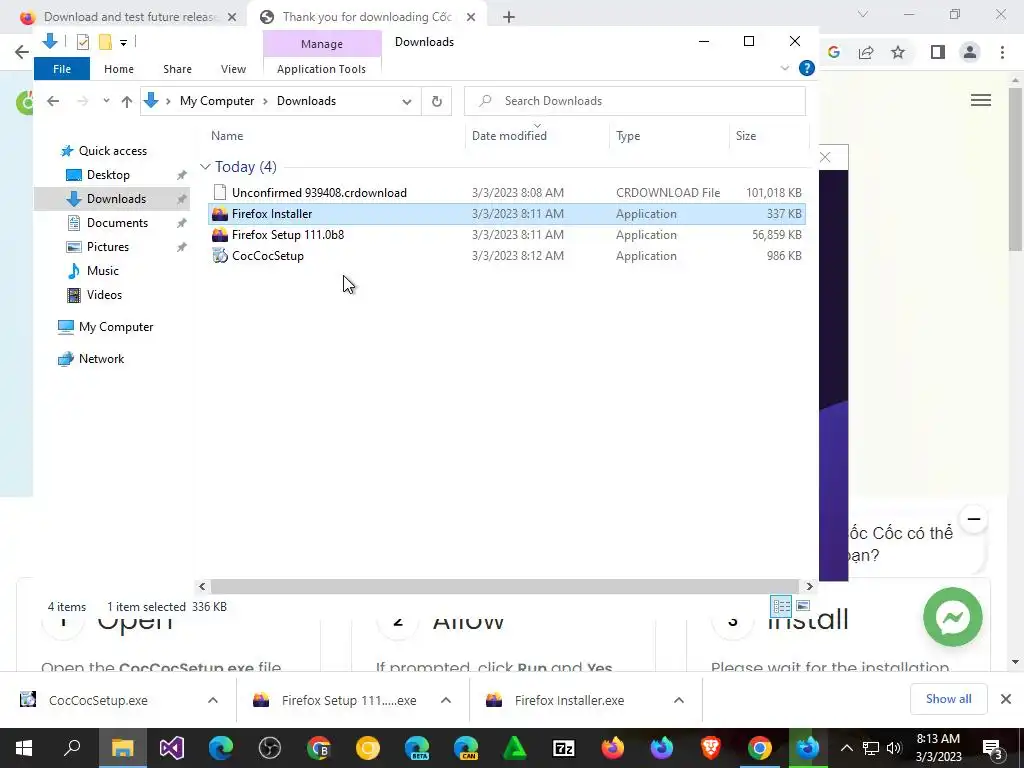
Task: Click Chrome page vertical scrollbar
Action: click(x=1015, y=170)
